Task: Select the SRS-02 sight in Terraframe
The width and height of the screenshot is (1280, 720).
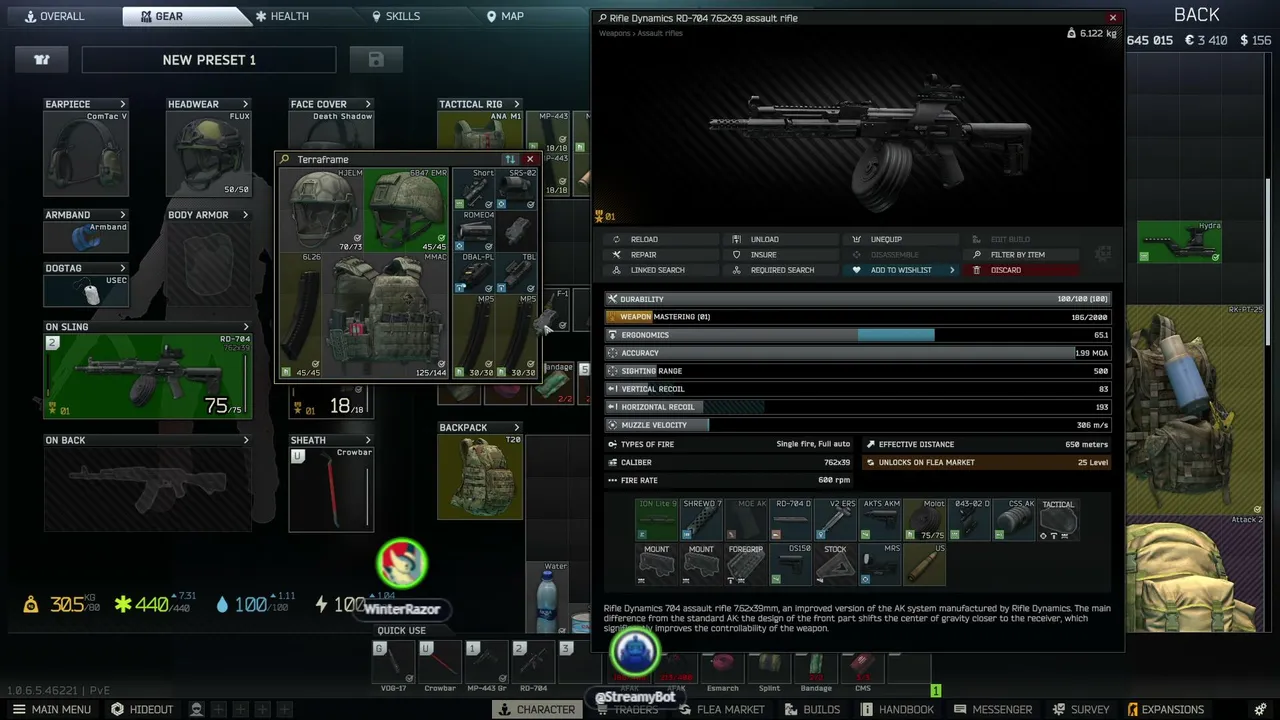Action: point(516,188)
